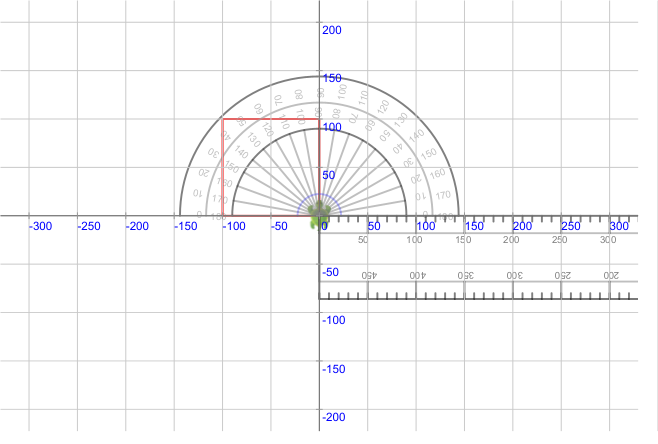The width and height of the screenshot is (658, 444).
Task: Select the blue 250 label on the x-axis
Action: [570, 227]
